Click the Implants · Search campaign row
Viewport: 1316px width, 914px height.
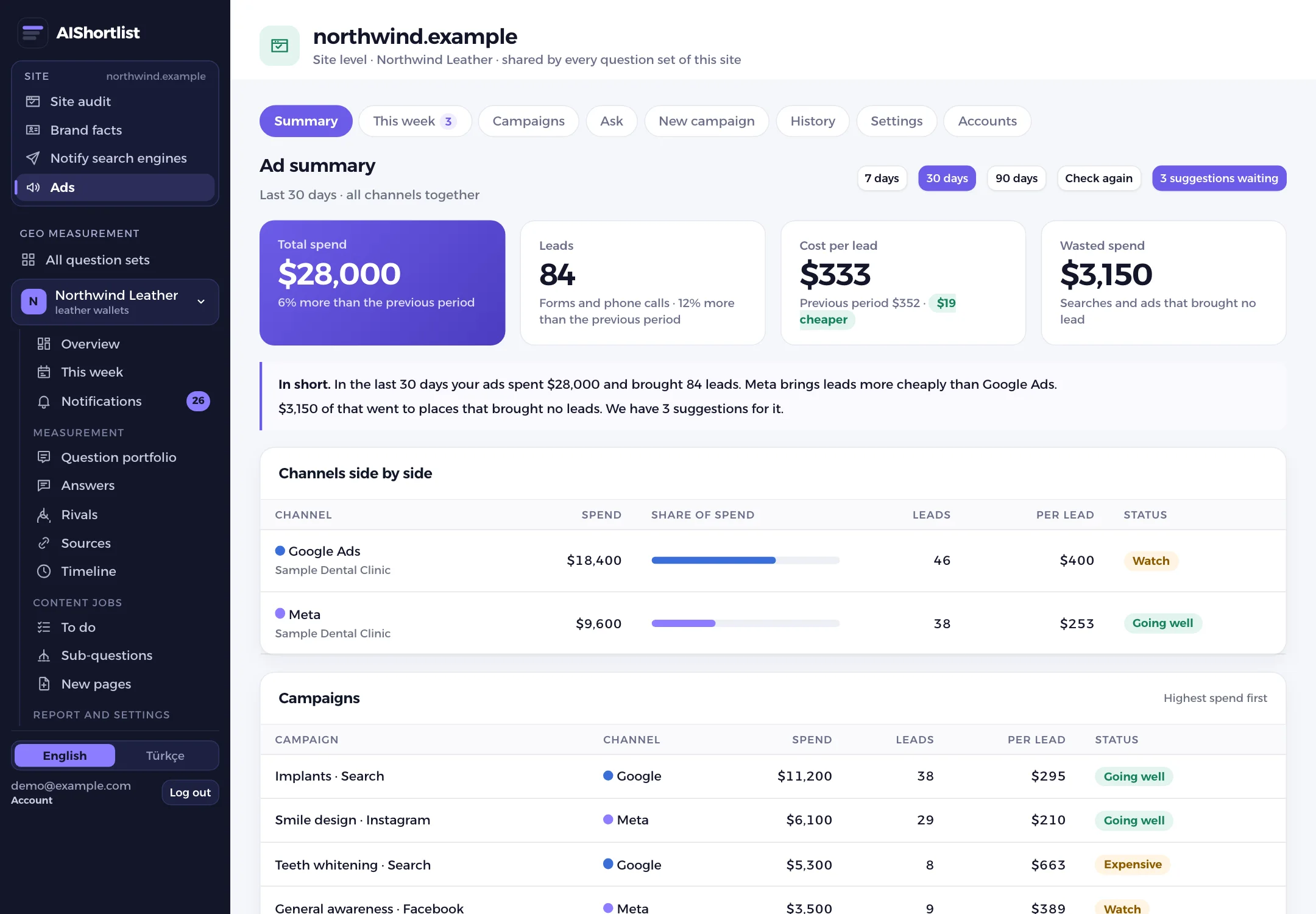(773, 776)
